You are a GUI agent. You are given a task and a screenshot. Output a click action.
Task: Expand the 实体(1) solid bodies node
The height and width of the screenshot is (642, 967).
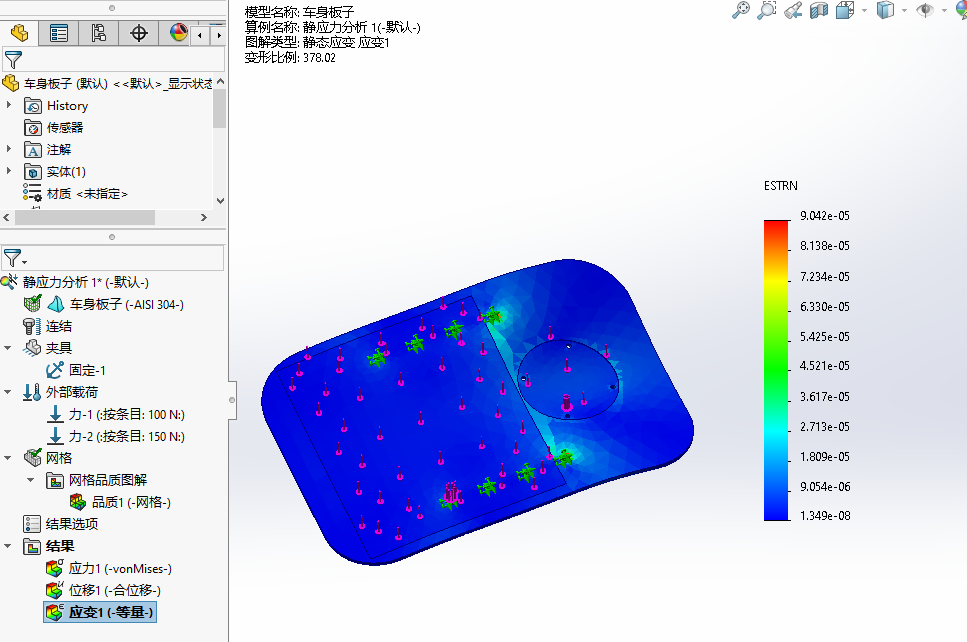coord(9,171)
